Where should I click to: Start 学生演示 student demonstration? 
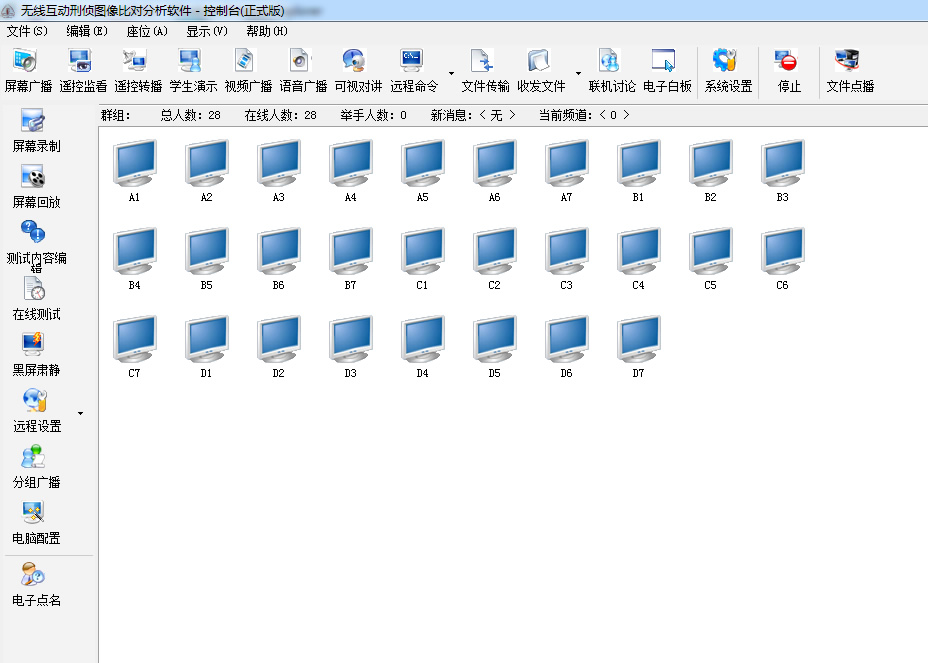point(193,62)
